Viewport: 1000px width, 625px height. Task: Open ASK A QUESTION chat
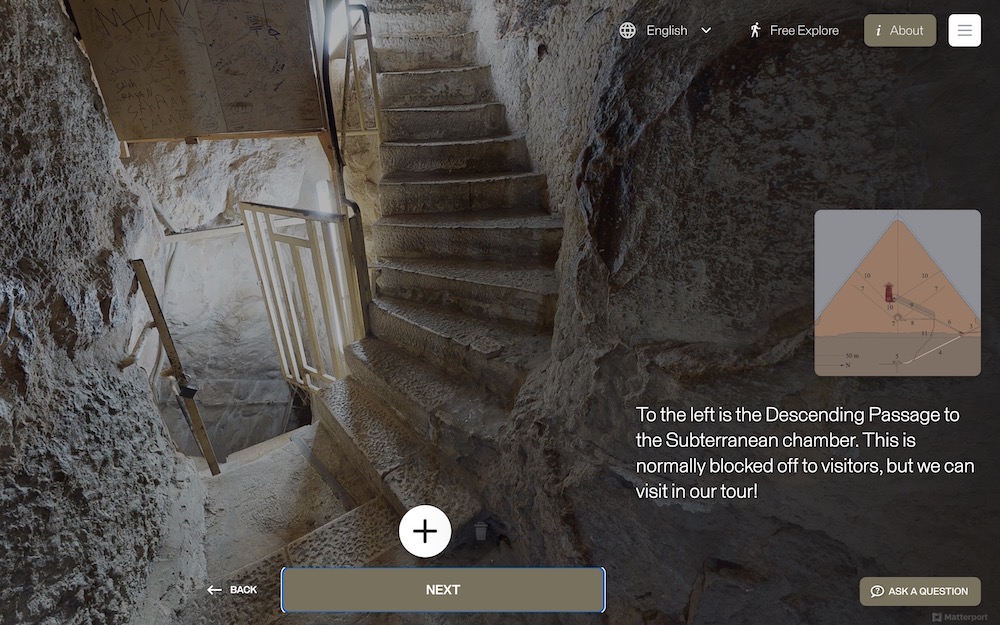(920, 591)
